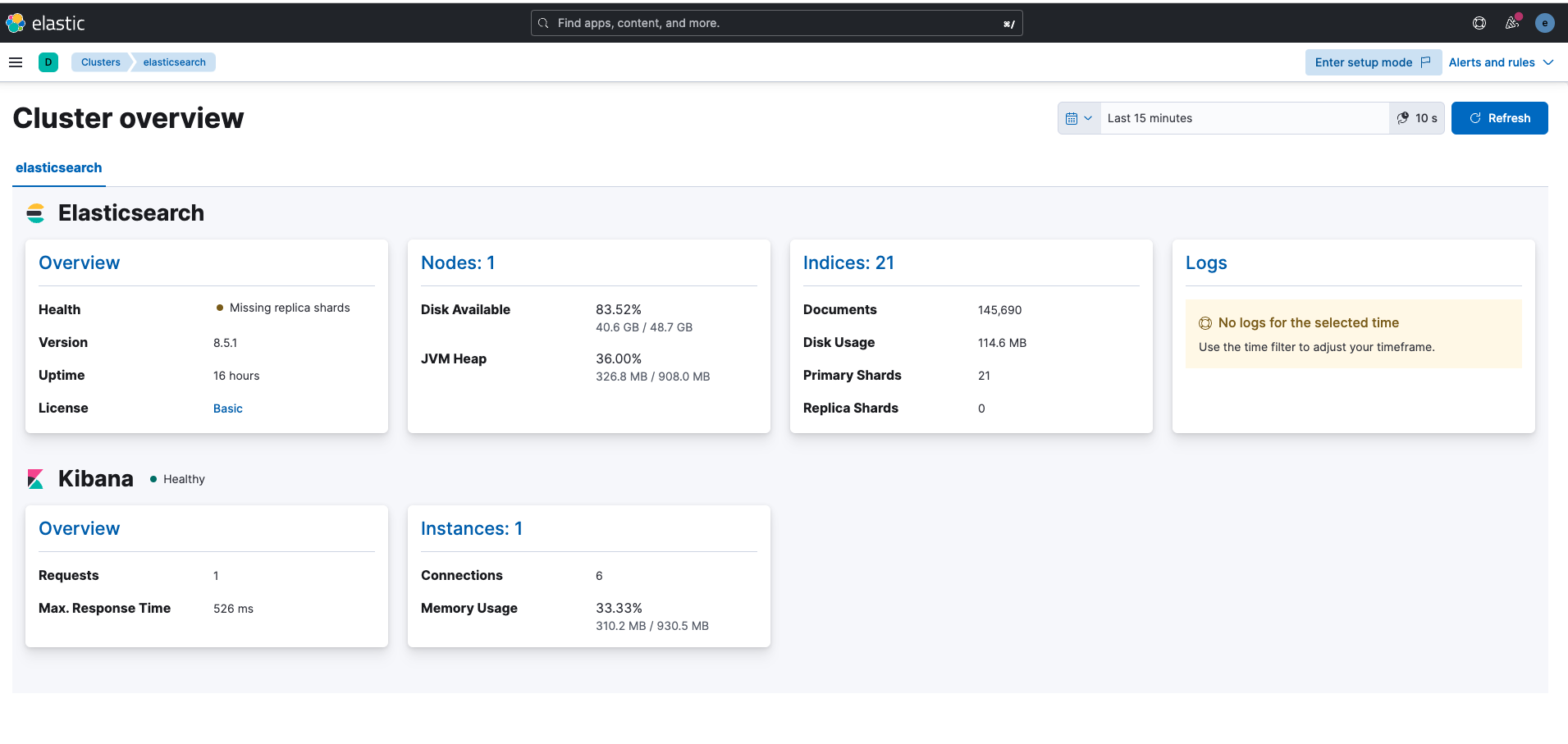Image resolution: width=1568 pixels, height=744 pixels.
Task: Click the 310.2 MB / 930.5 MB text
Action: (x=652, y=626)
